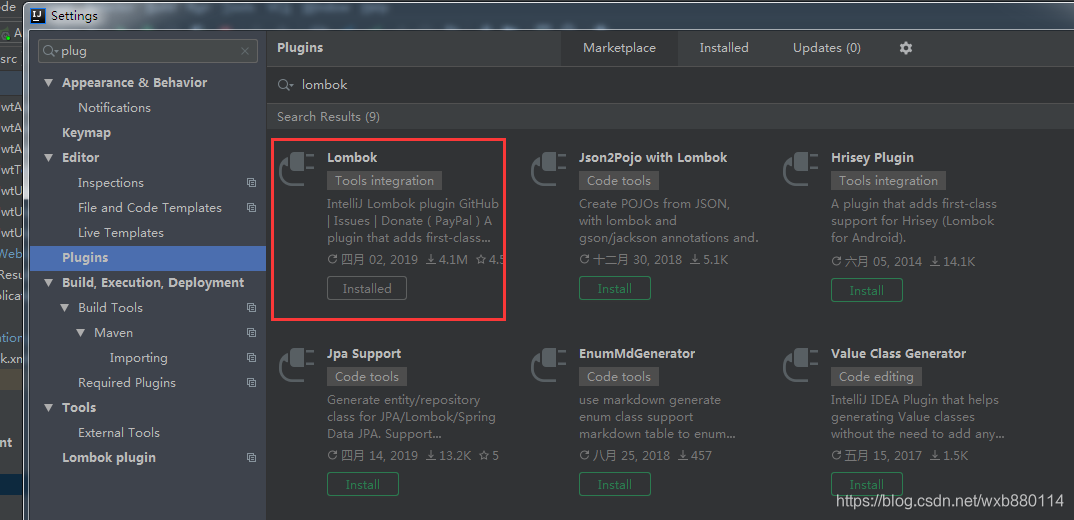Click the magnifier icon in settings search

[51, 51]
